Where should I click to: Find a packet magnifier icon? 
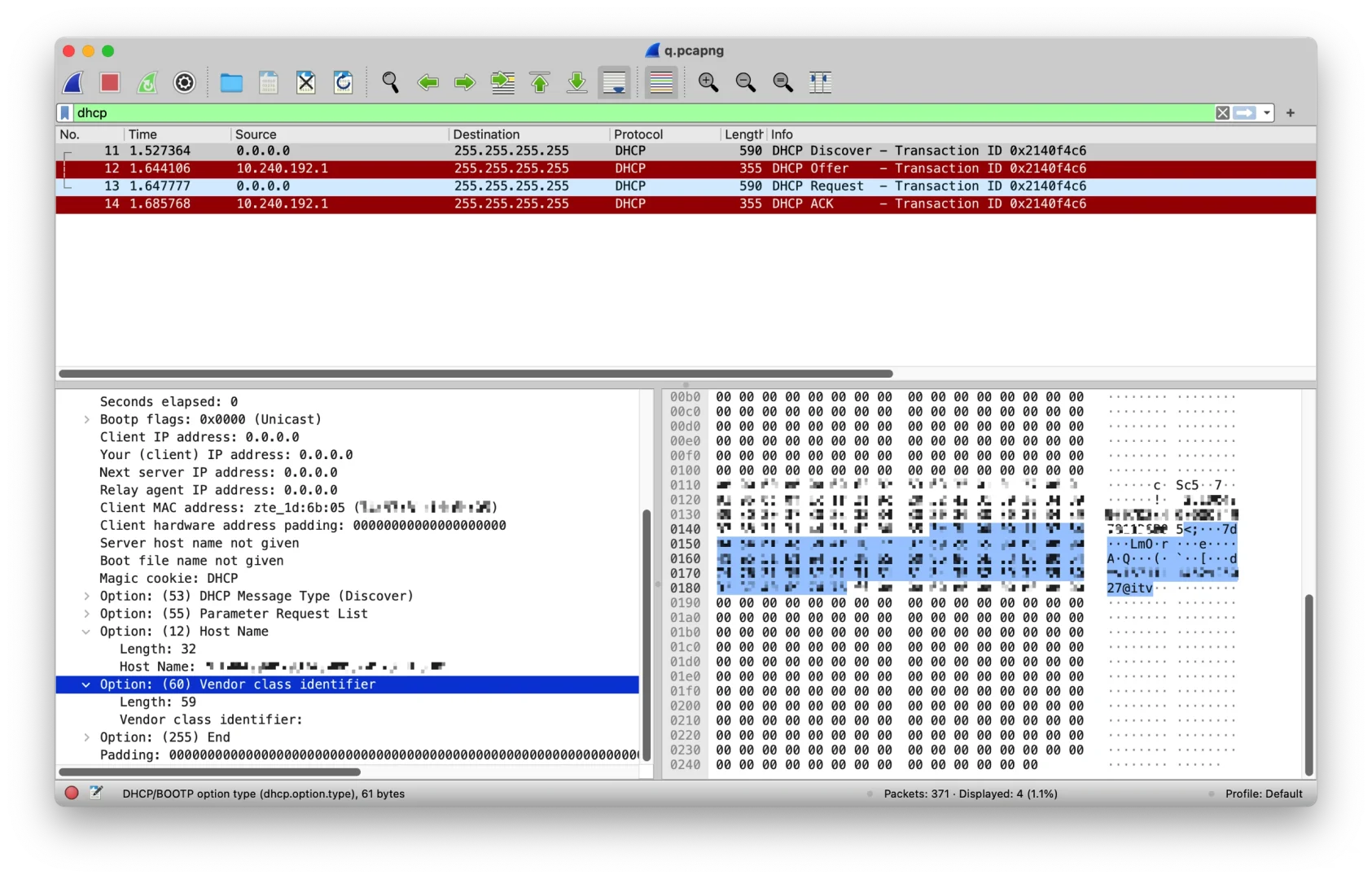(x=391, y=82)
